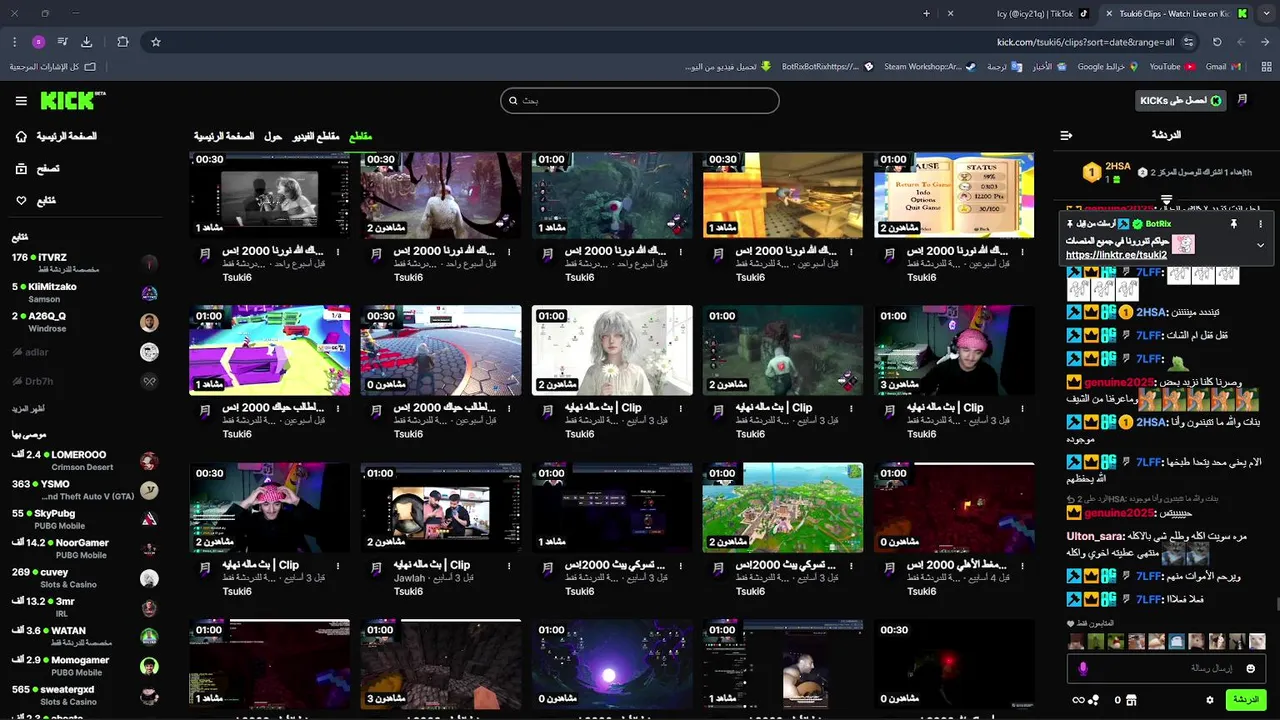Click the search box (بحث)
1280x720 pixels.
tap(640, 100)
